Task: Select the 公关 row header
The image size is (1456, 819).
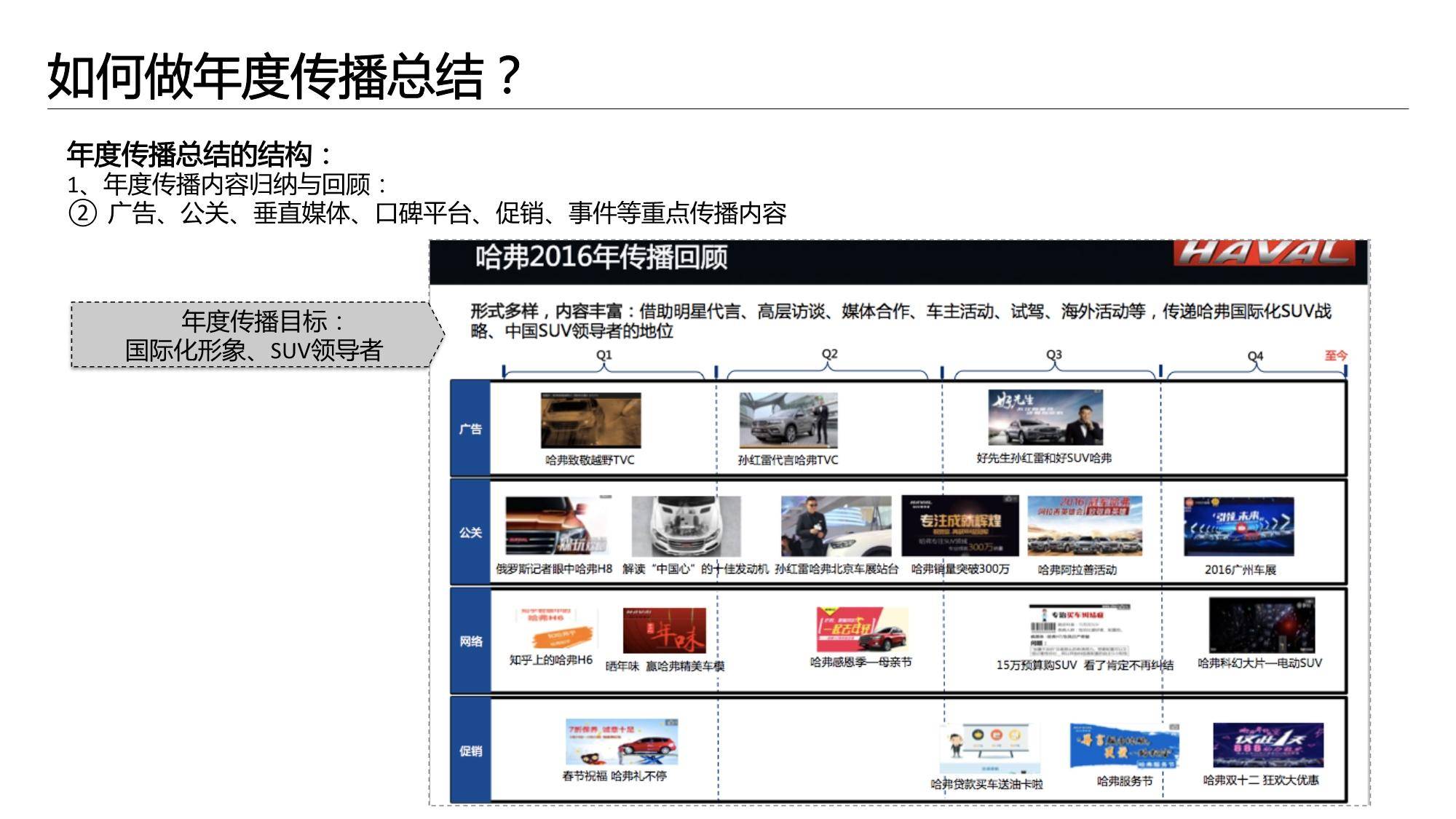Action: coord(470,532)
